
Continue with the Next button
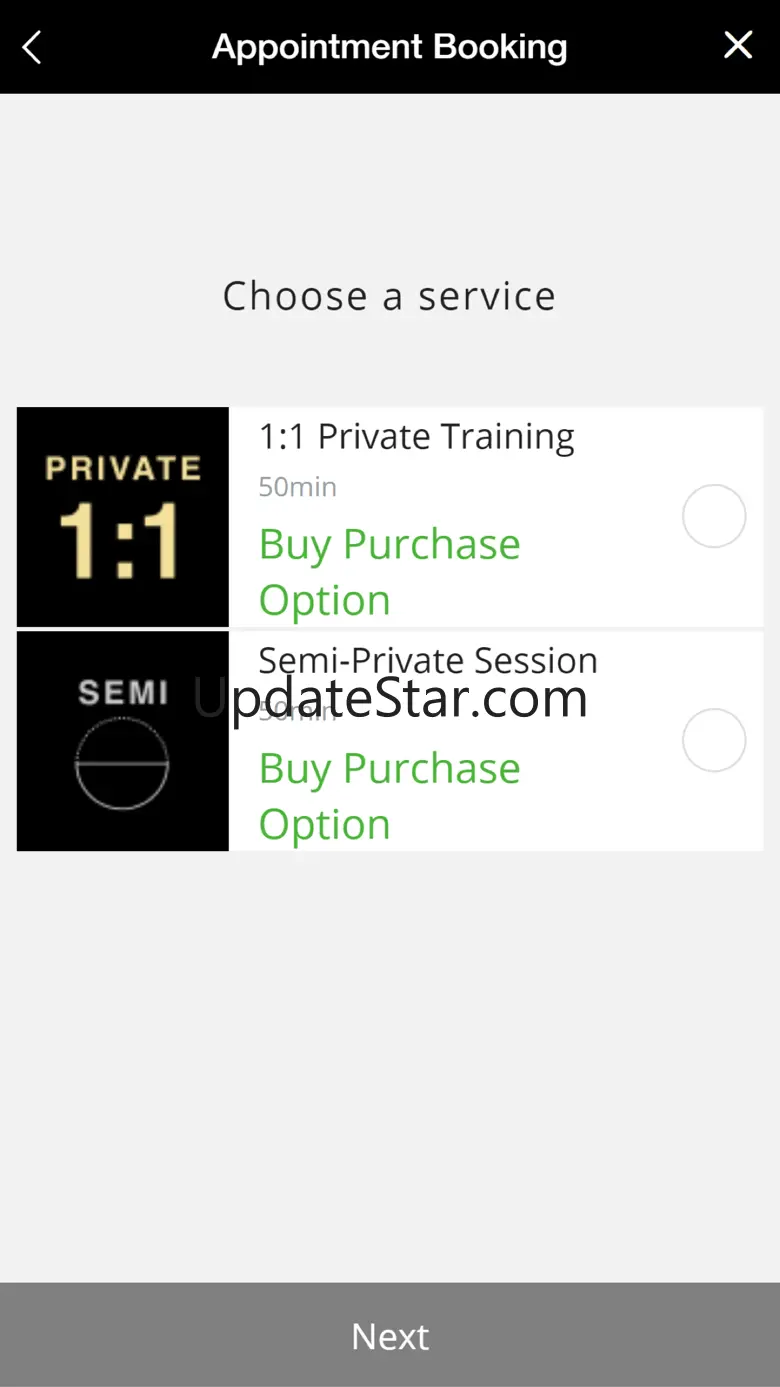tap(390, 1335)
